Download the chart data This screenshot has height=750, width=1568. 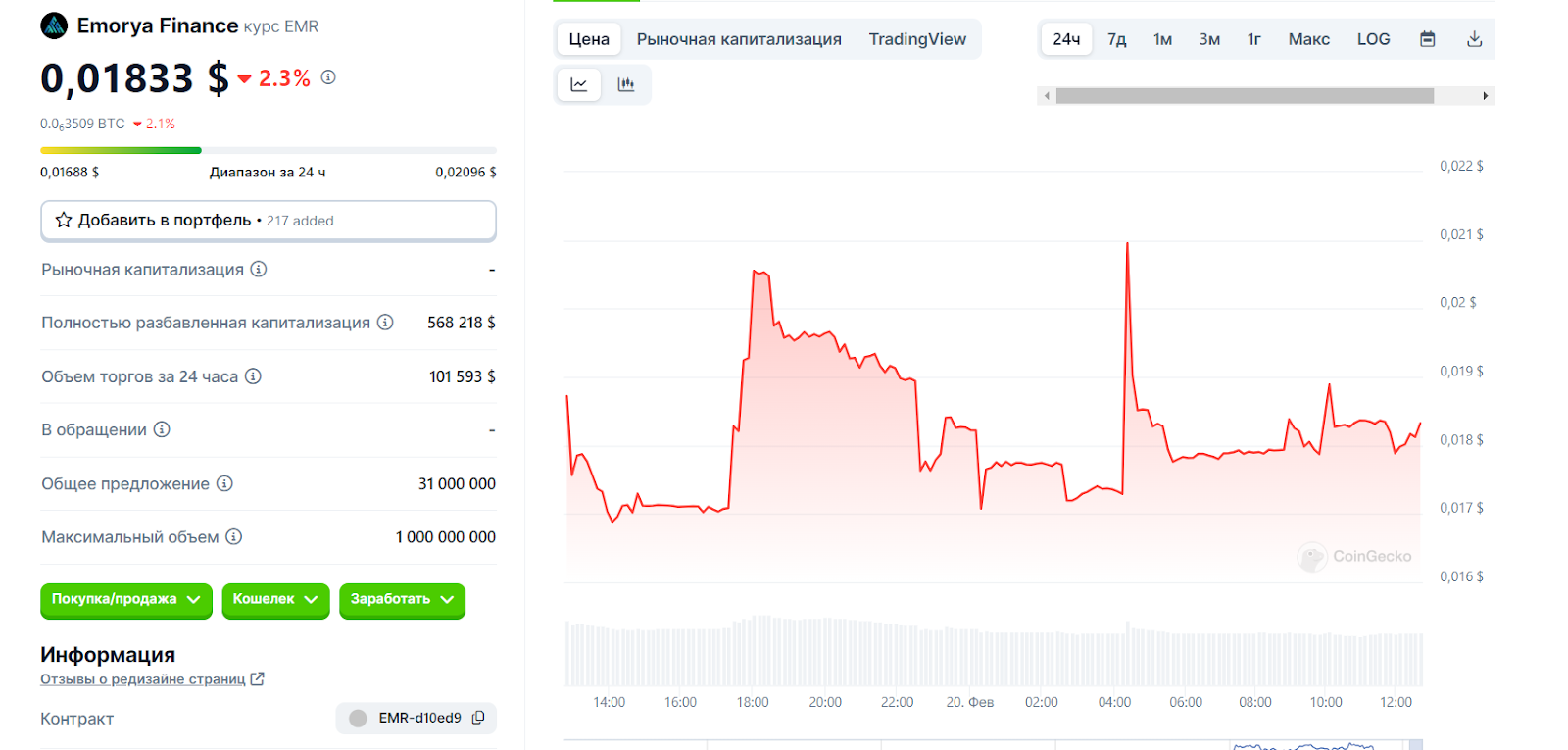(x=1474, y=39)
